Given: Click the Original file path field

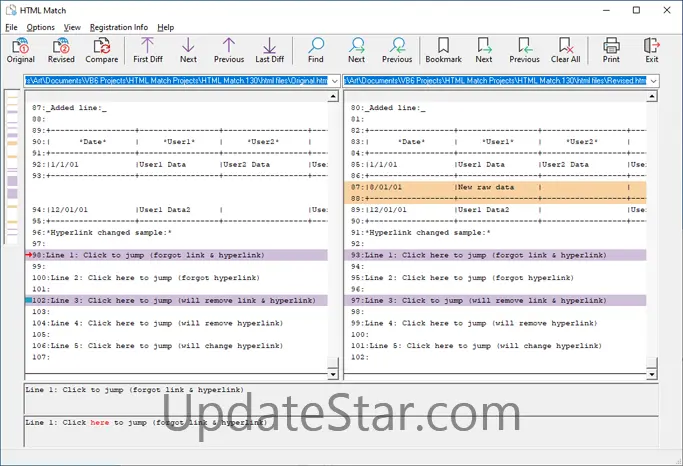Looking at the screenshot, I should click(177, 81).
